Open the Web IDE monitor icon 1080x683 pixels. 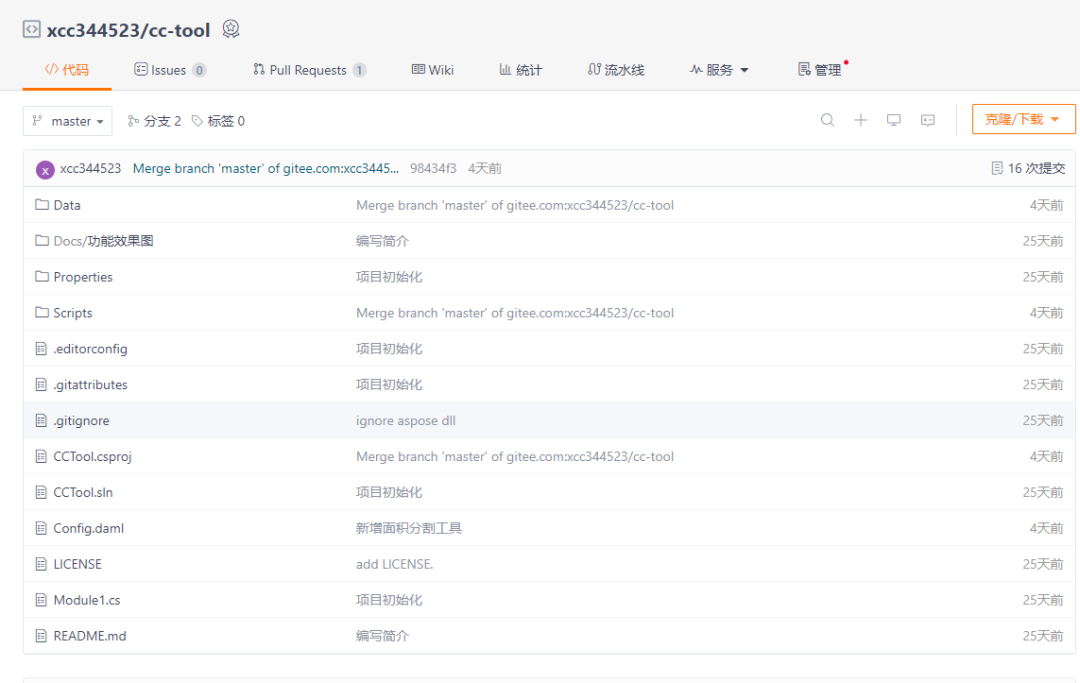(x=894, y=120)
